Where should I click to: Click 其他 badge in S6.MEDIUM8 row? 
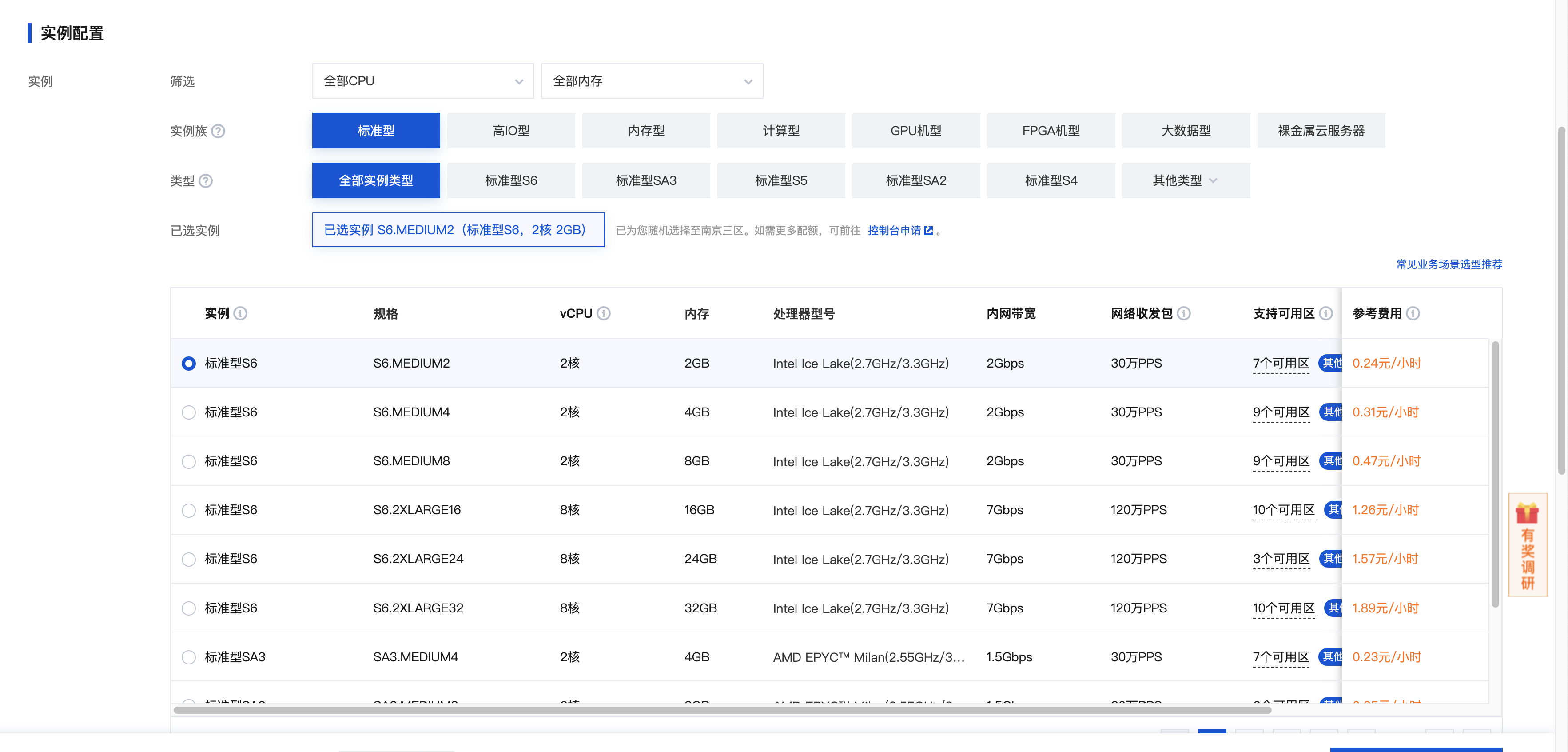tap(1330, 461)
